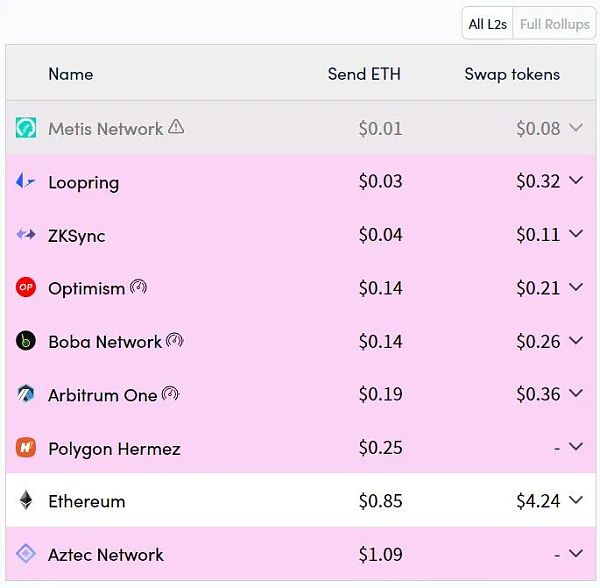Sort by the Send ETH column header
600x588 pixels.
[x=364, y=74]
